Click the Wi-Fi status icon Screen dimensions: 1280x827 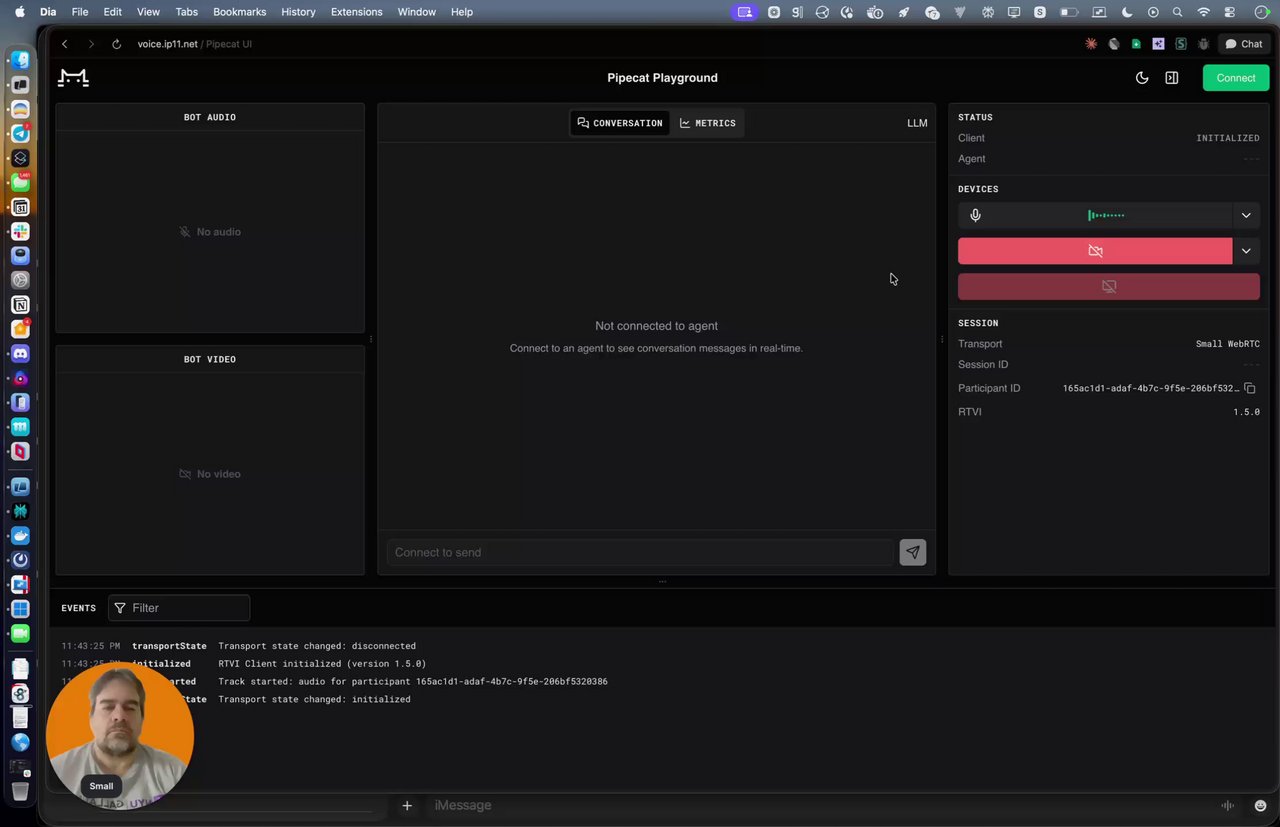[1203, 12]
